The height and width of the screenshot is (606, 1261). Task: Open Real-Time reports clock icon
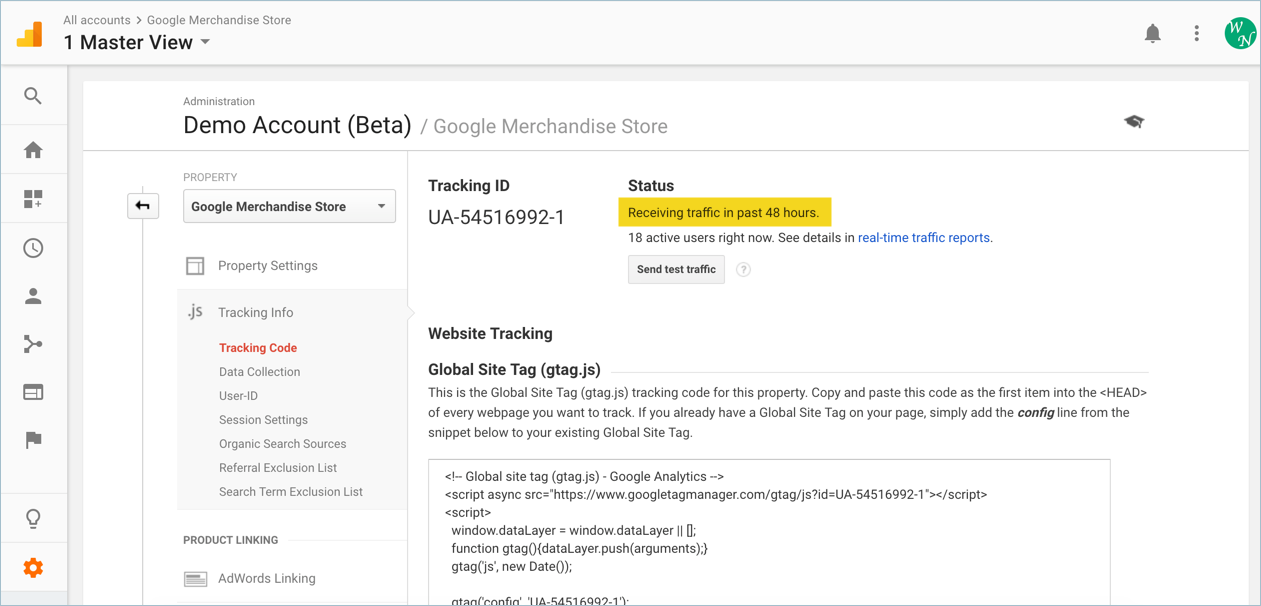[33, 248]
